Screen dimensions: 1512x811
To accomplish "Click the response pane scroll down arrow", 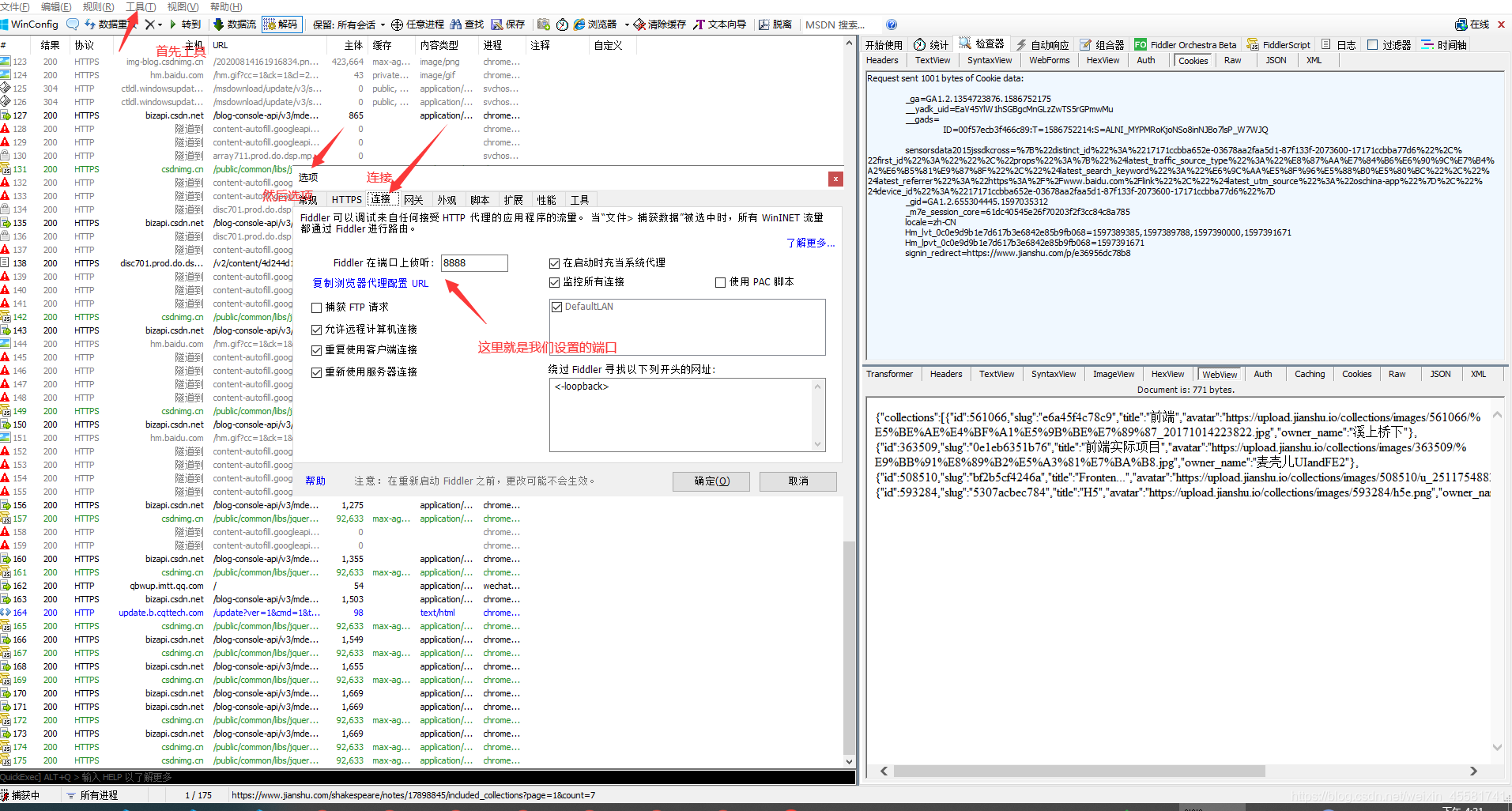I will point(1496,747).
